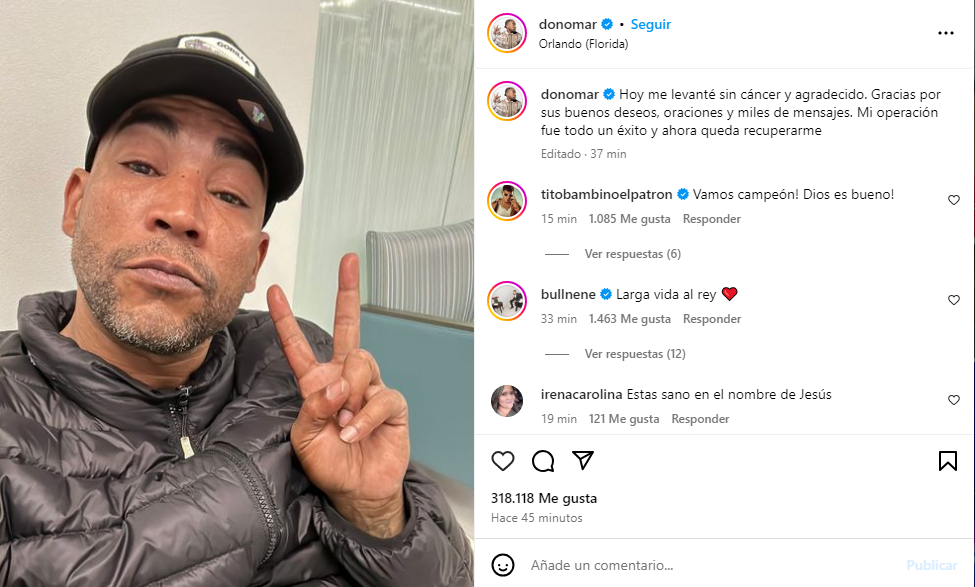
Task: View the 318.118 Me gusta likes list
Action: (x=544, y=498)
